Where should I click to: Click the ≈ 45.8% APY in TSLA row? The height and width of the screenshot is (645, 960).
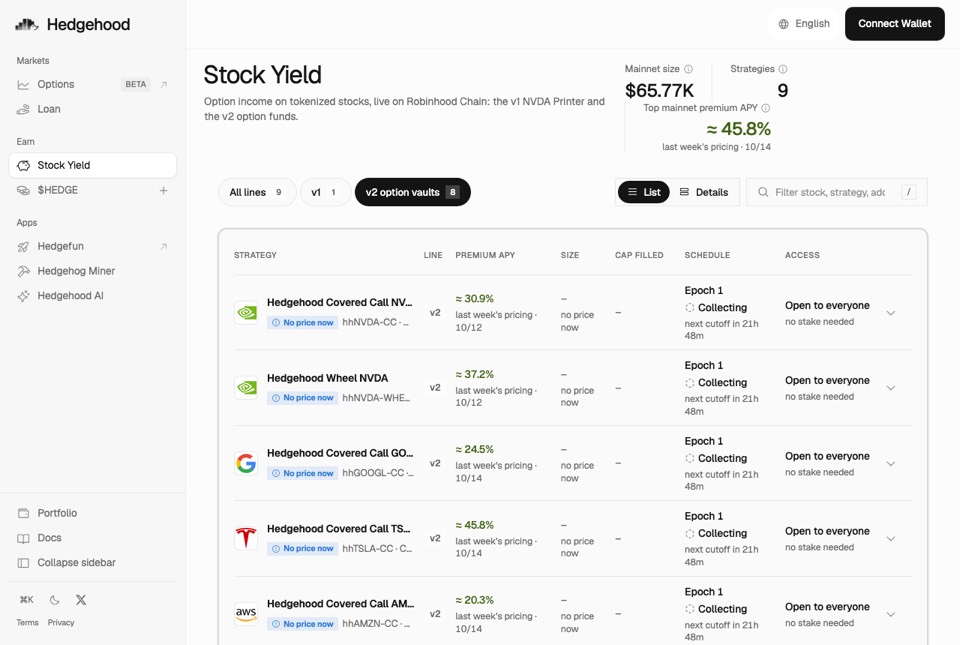click(474, 525)
